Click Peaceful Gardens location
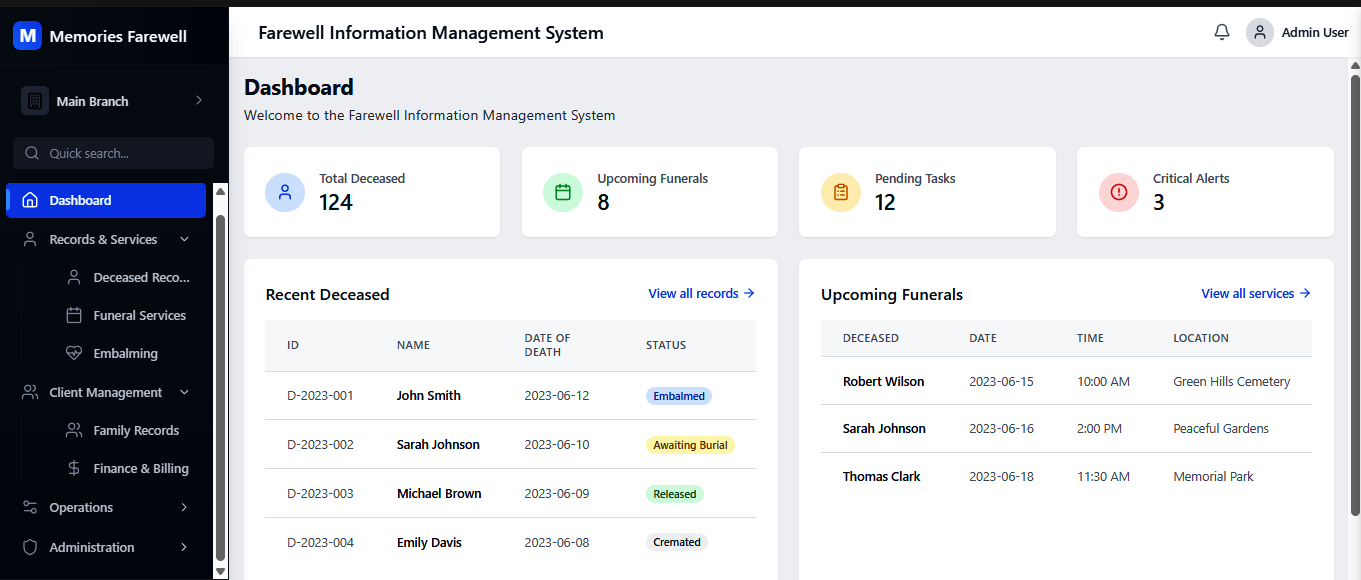The height and width of the screenshot is (580, 1361). (1221, 428)
